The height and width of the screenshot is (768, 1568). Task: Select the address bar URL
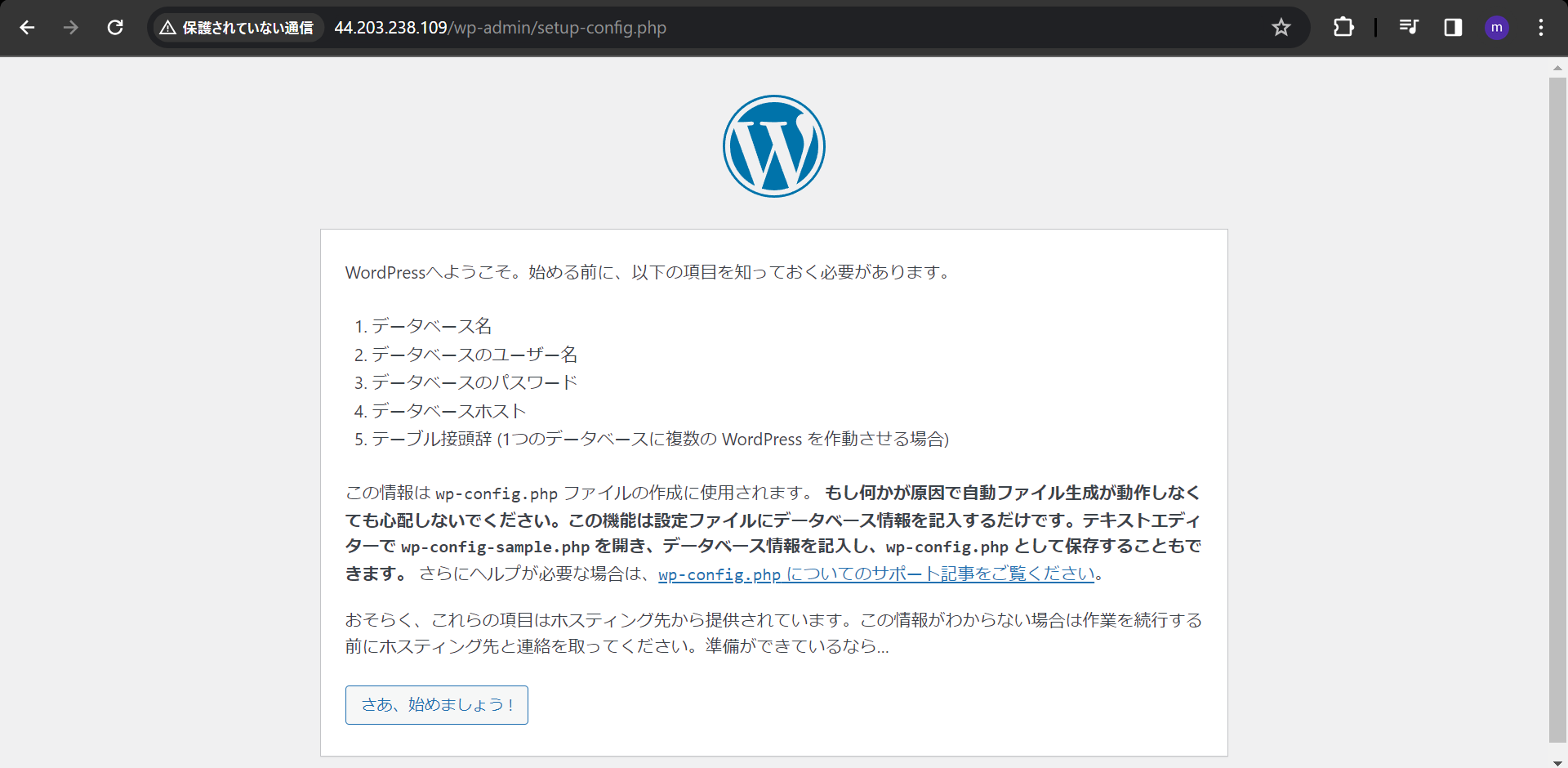click(500, 27)
